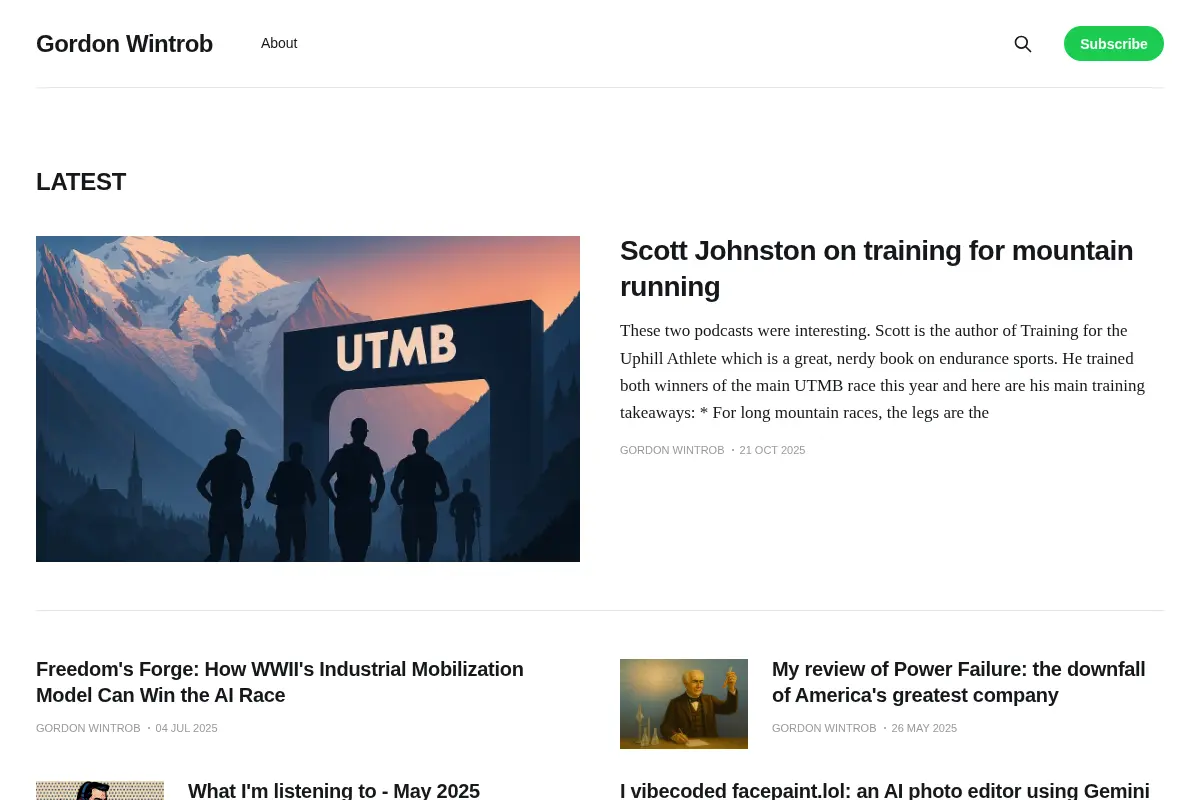Open the Edison portrait thumbnail
The width and height of the screenshot is (1200, 800).
point(684,704)
